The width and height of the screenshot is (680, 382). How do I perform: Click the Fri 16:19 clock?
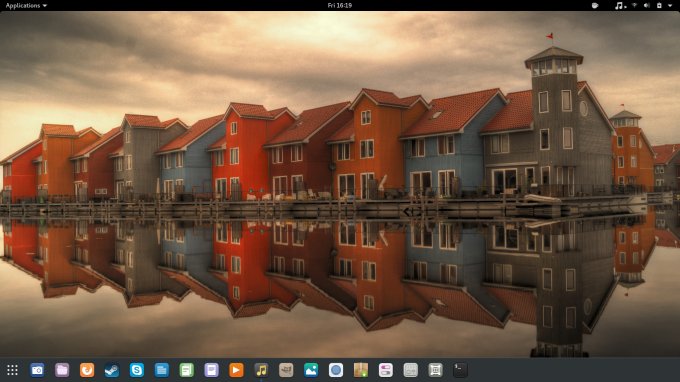tap(340, 5)
